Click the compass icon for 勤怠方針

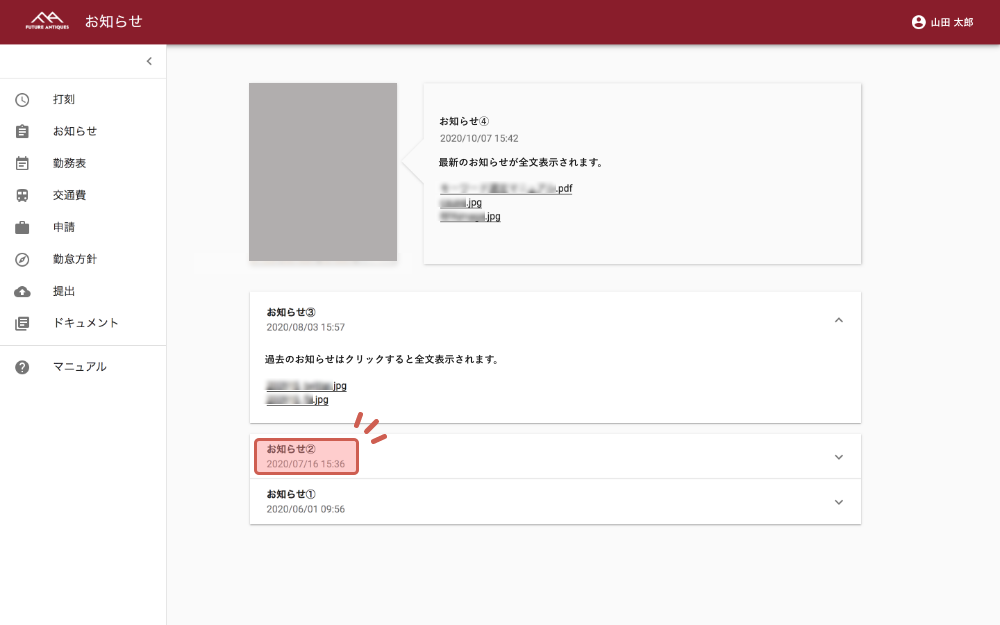(x=22, y=259)
